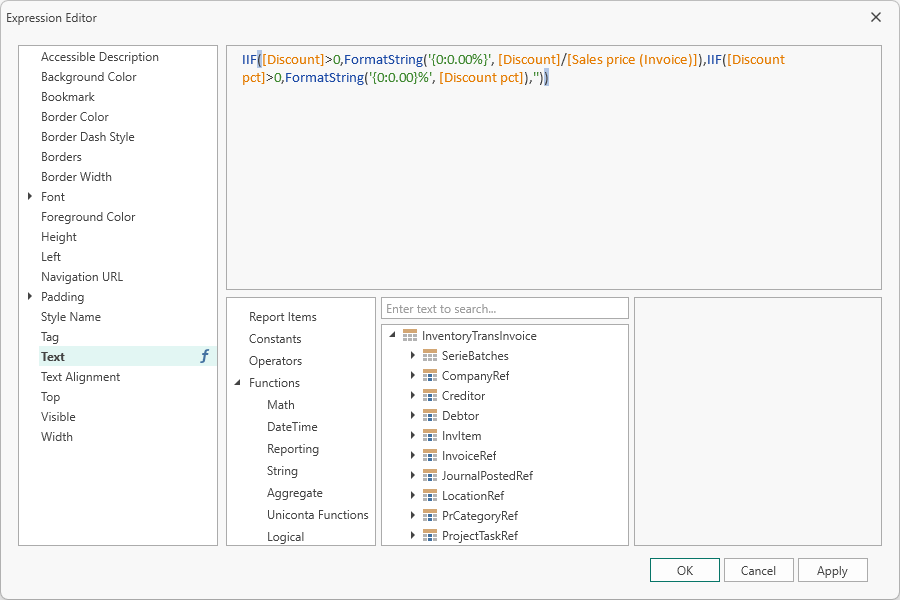Viewport: 900px width, 600px height.
Task: Open the Aggregate functions list
Action: pos(294,493)
